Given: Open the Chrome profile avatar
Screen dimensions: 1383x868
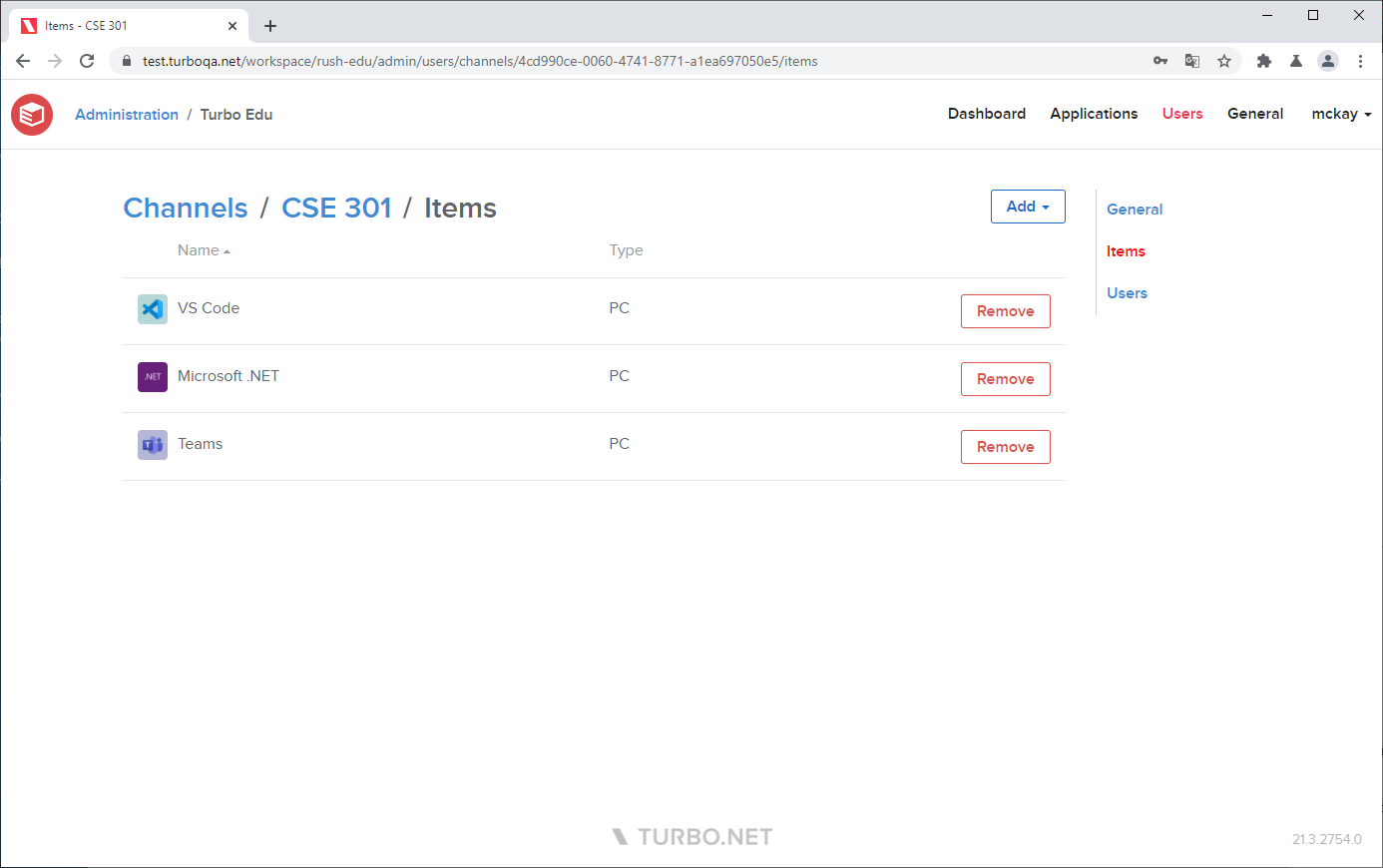Looking at the screenshot, I should click(1328, 61).
